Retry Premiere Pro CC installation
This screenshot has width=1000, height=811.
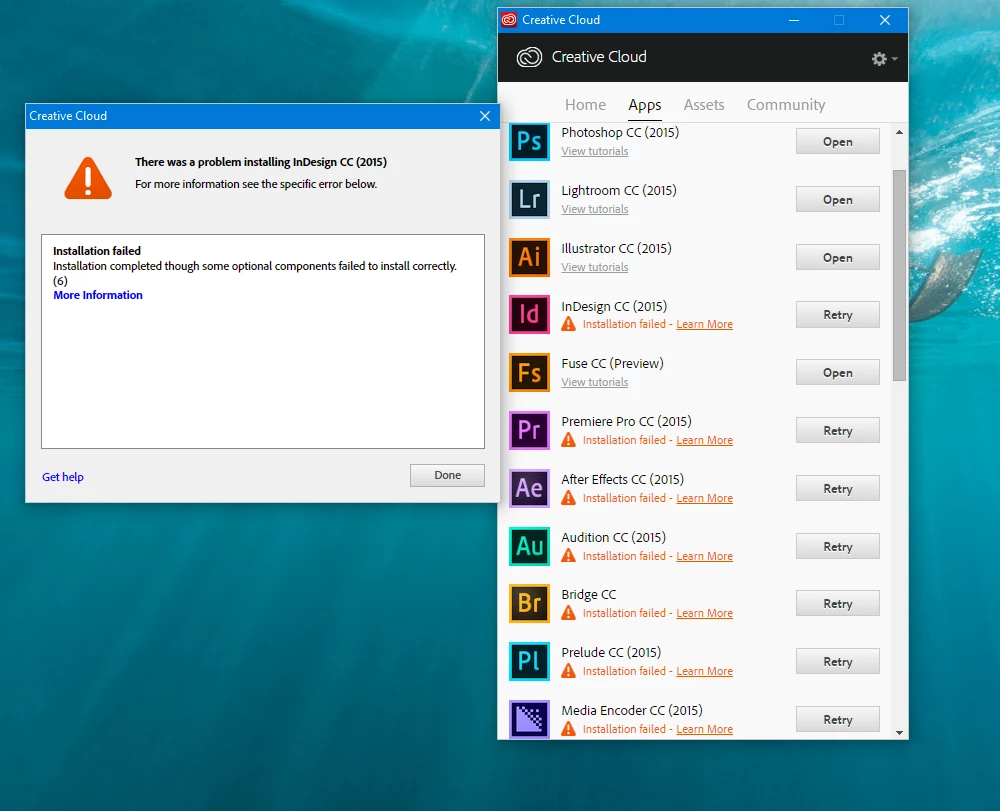point(837,430)
